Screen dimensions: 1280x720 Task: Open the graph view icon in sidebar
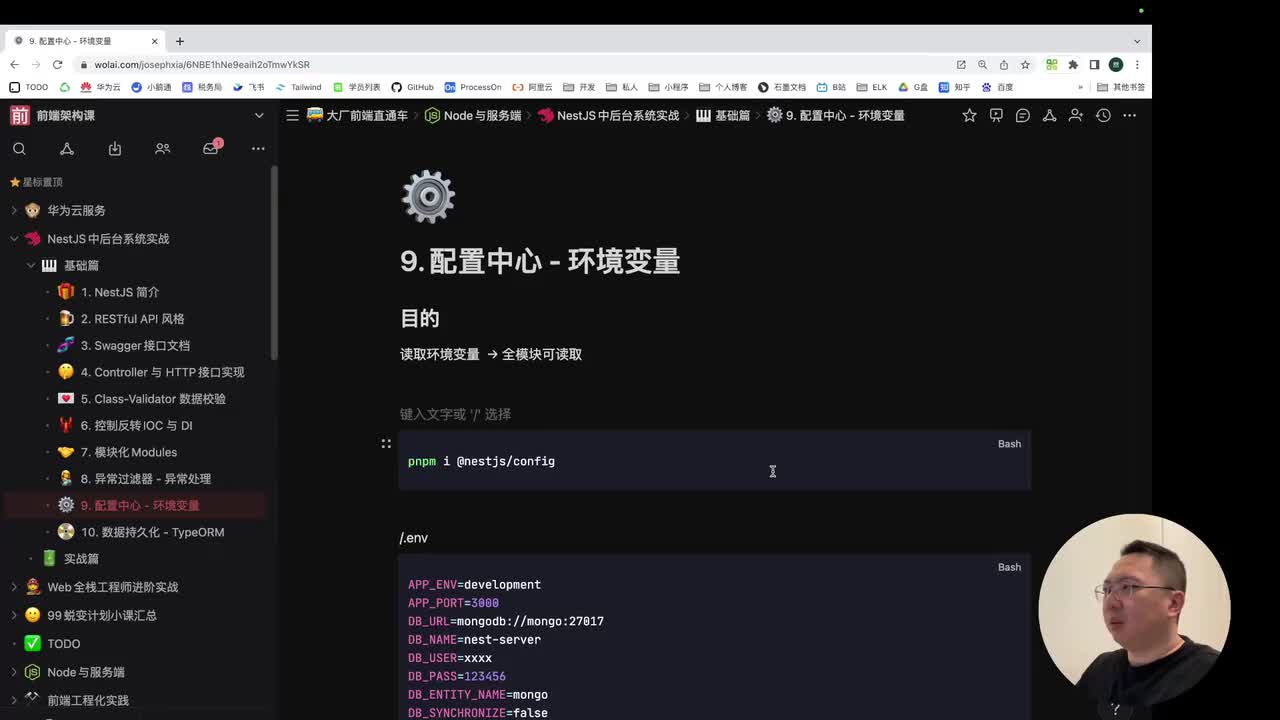point(67,148)
